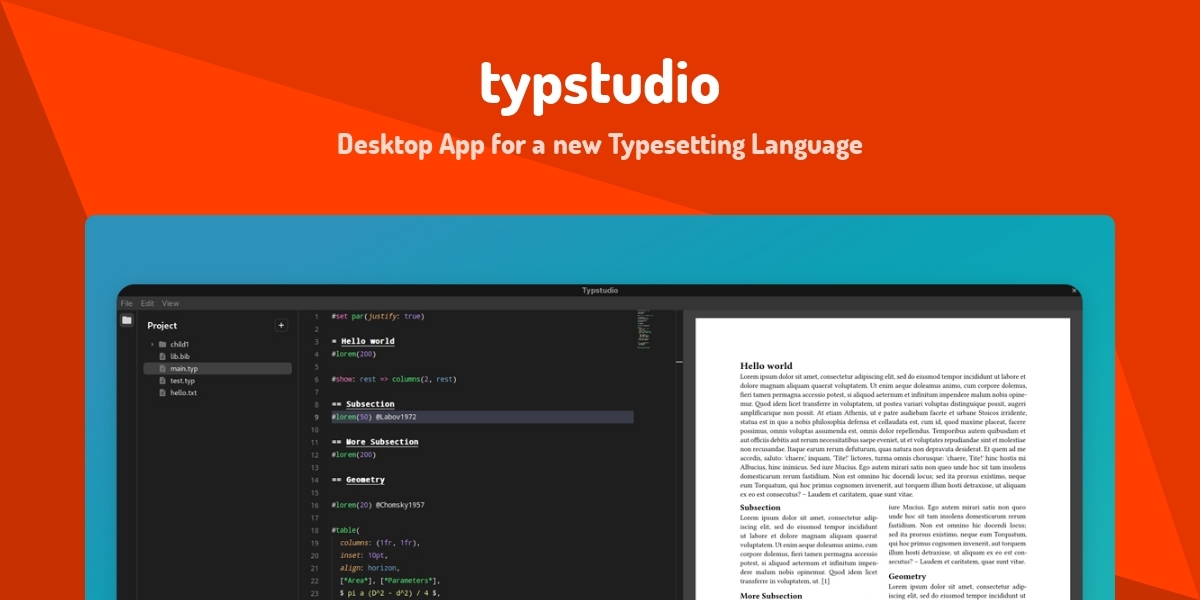Click the 'Project' panel title
Screen dimensions: 1200x600
pos(162,325)
